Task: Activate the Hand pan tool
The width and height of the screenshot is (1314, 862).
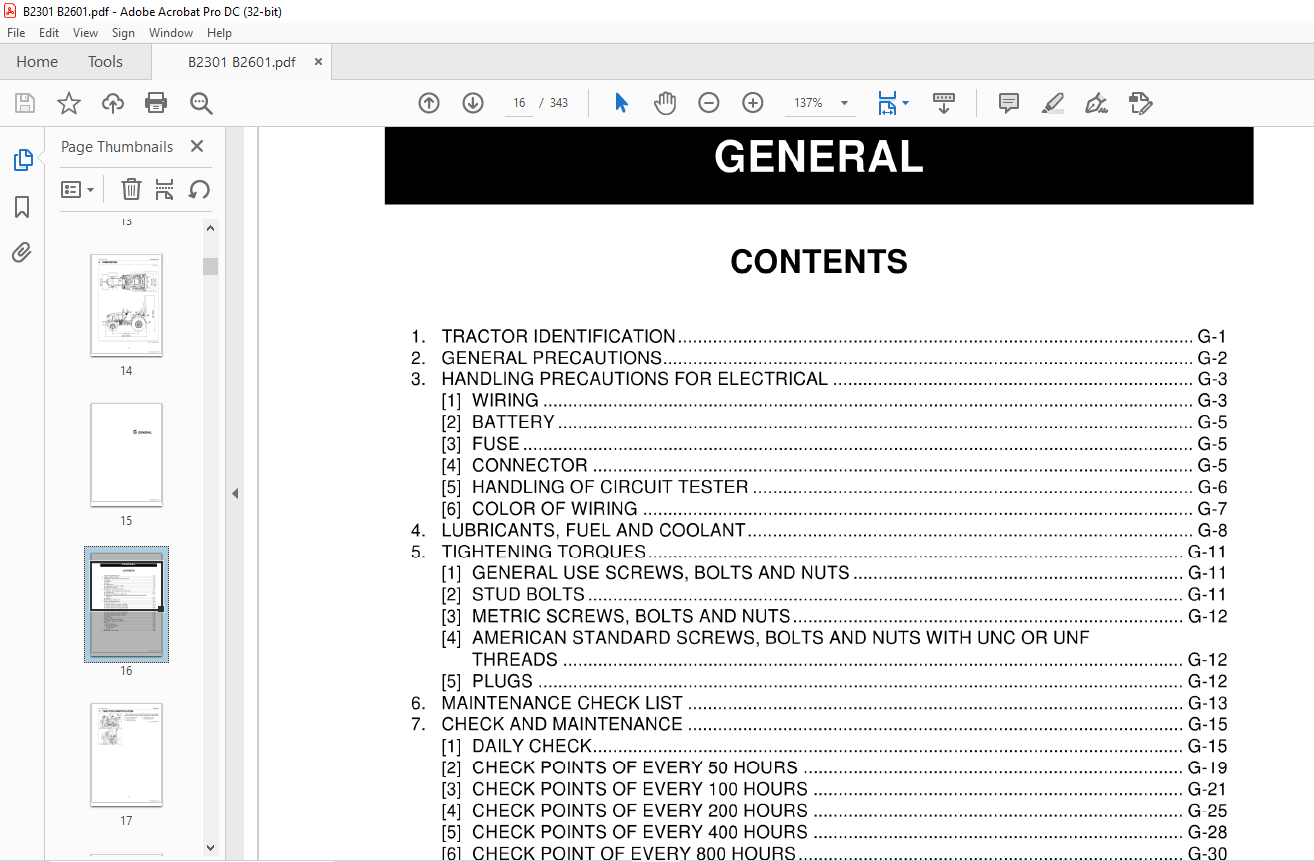Action: pos(665,103)
